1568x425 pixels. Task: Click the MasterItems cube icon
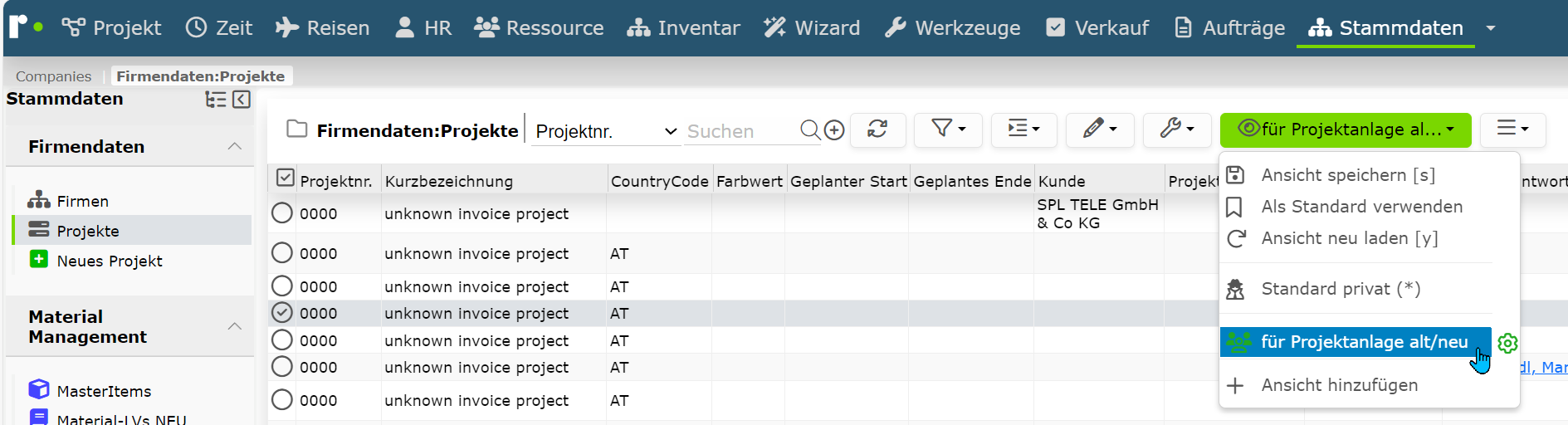[x=39, y=389]
